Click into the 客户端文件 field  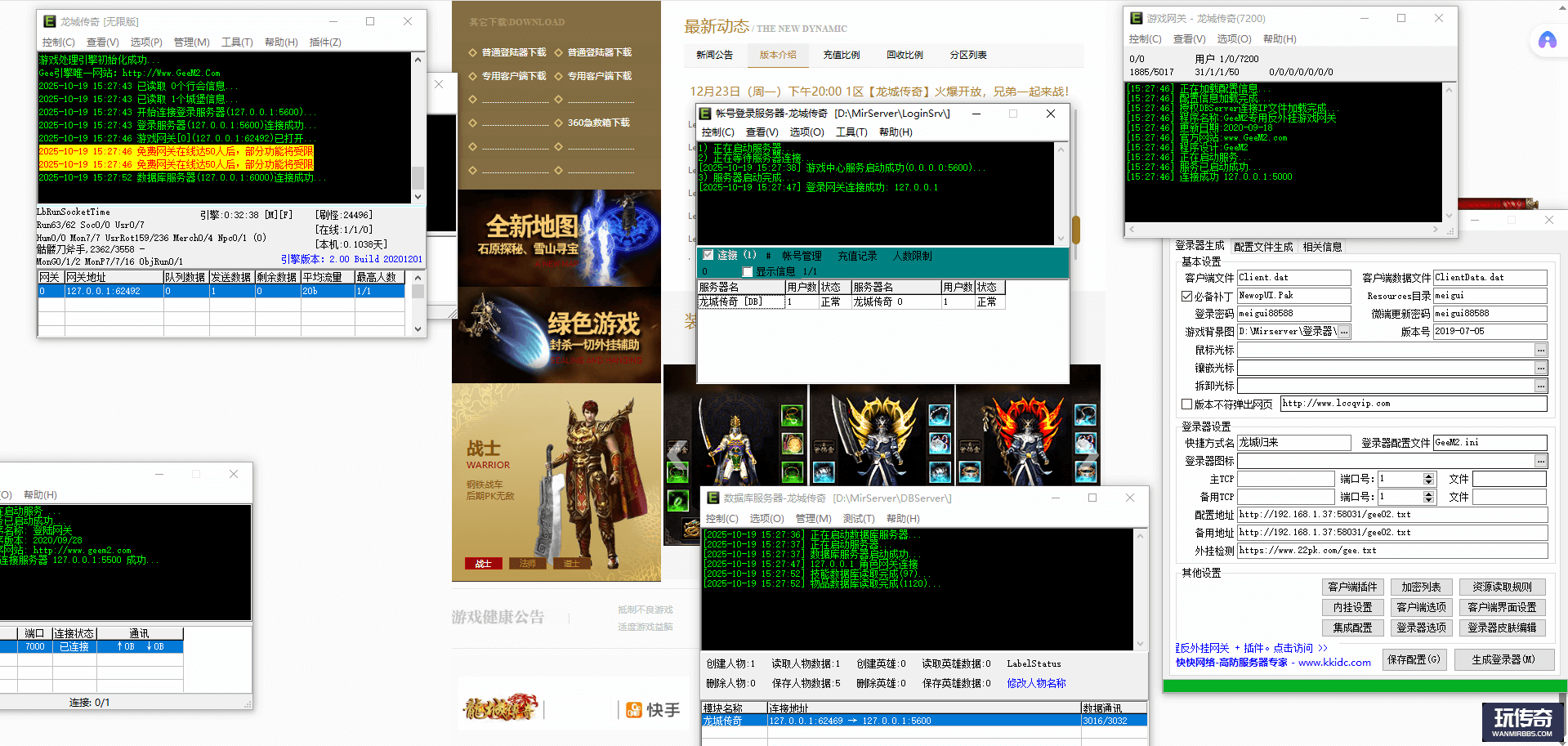click(1293, 278)
